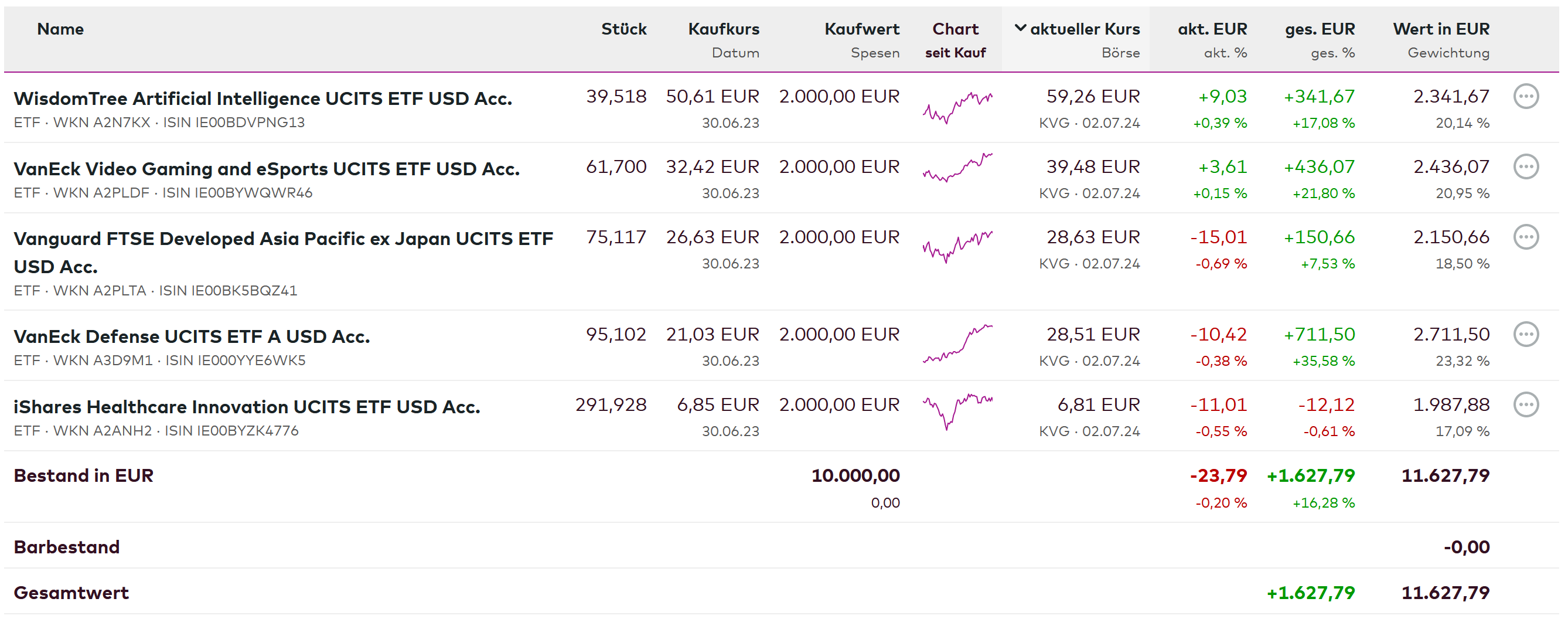Sort by Wert in EUR header

point(1440,29)
